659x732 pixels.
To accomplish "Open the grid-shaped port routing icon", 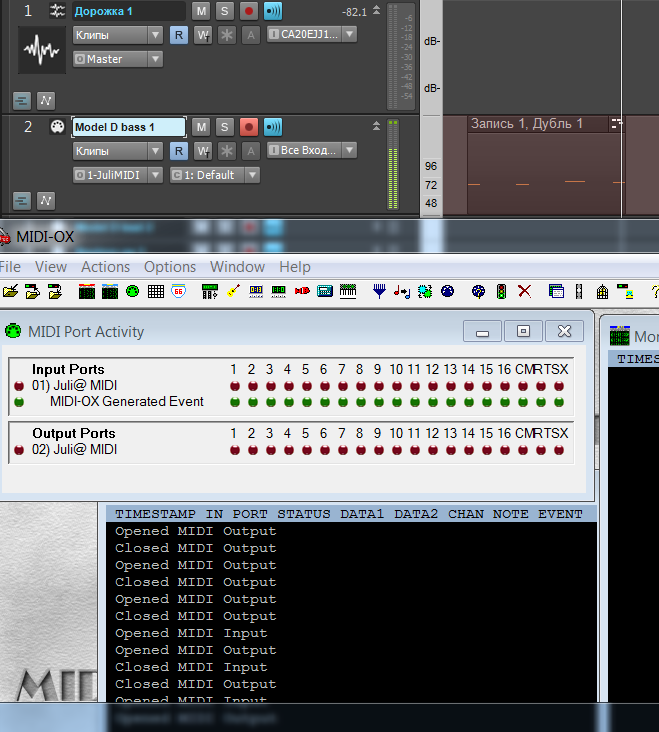I will [155, 291].
